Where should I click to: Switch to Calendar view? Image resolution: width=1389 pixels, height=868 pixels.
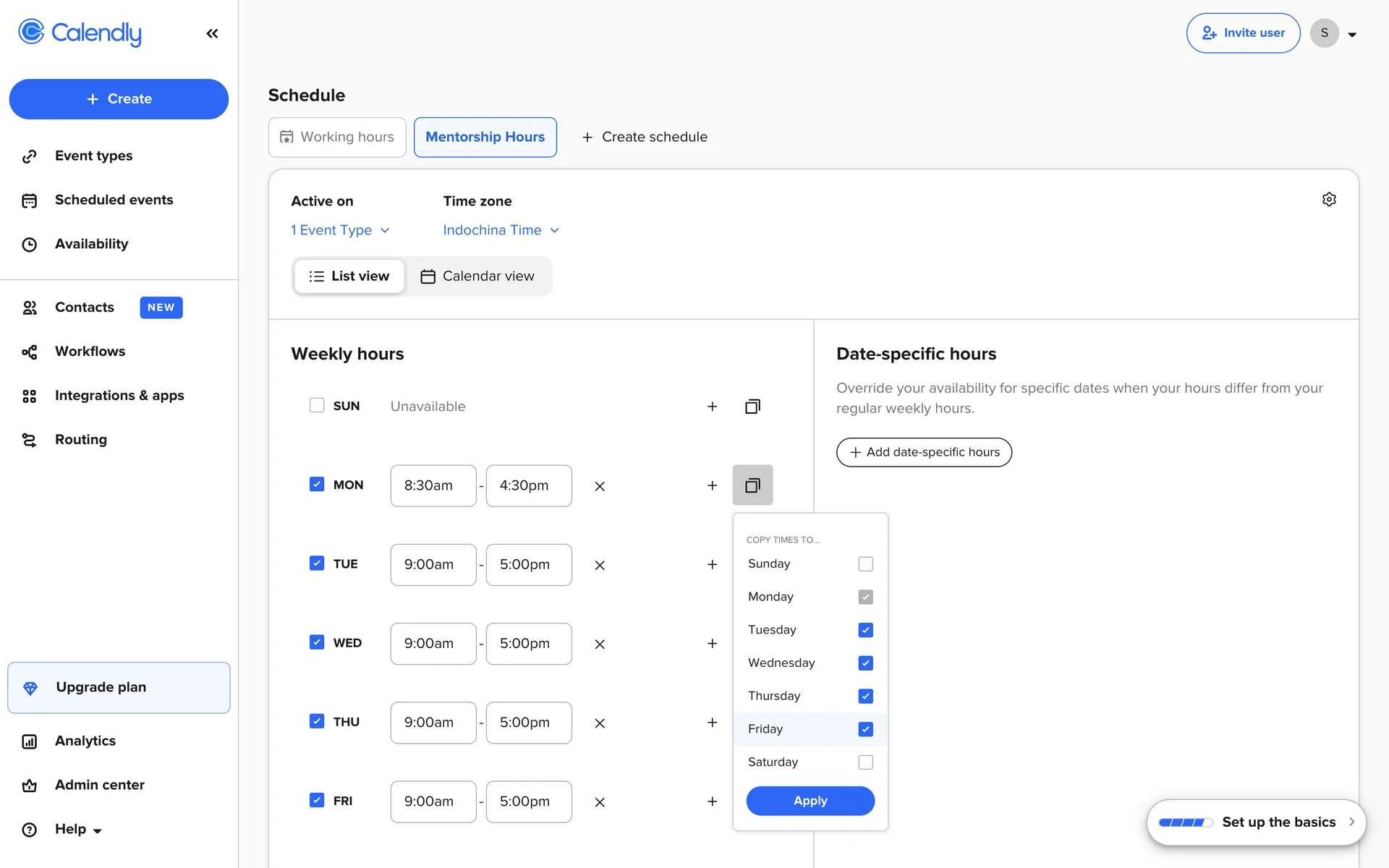[x=478, y=276]
